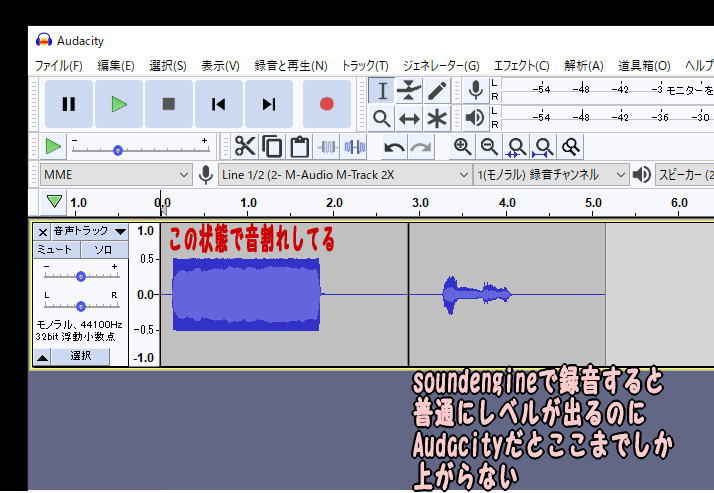Click the Pause transport button

(x=69, y=104)
